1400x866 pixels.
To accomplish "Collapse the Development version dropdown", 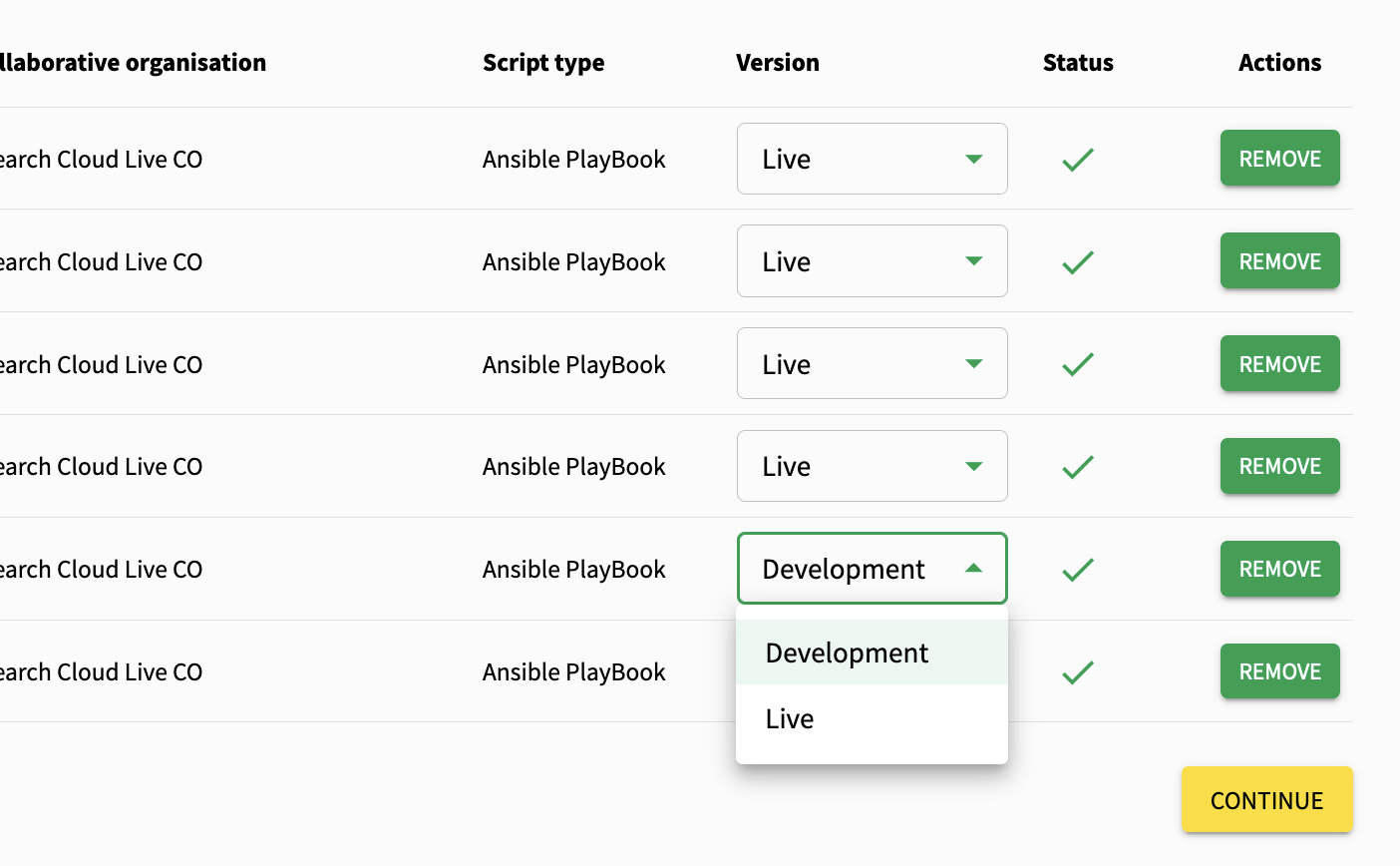I will (872, 569).
